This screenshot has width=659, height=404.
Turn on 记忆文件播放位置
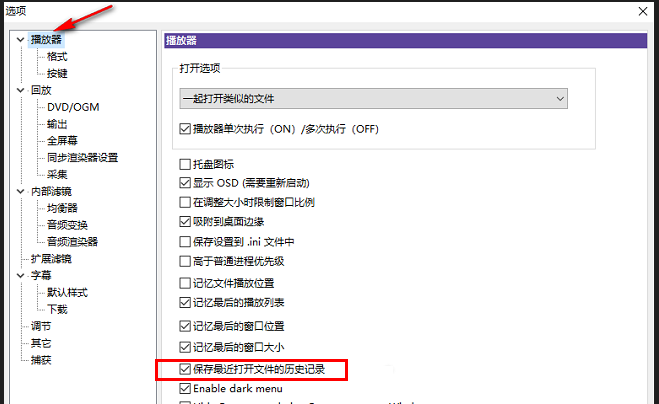[185, 283]
